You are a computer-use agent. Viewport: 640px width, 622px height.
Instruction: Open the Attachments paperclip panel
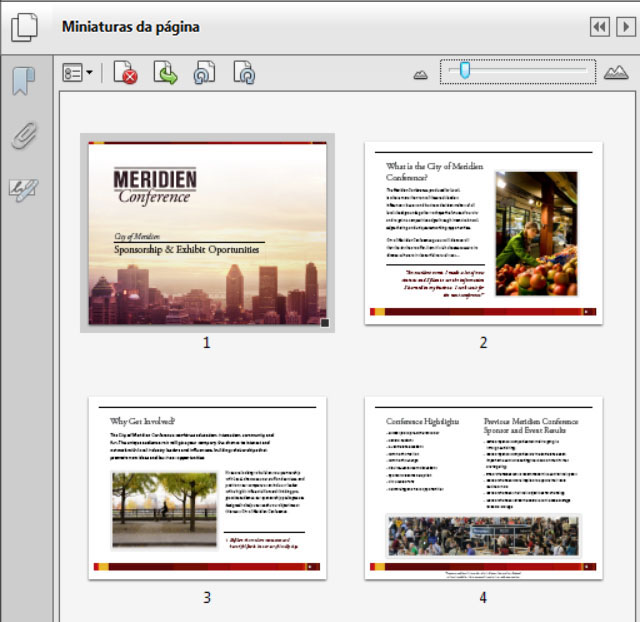pyautogui.click(x=24, y=135)
